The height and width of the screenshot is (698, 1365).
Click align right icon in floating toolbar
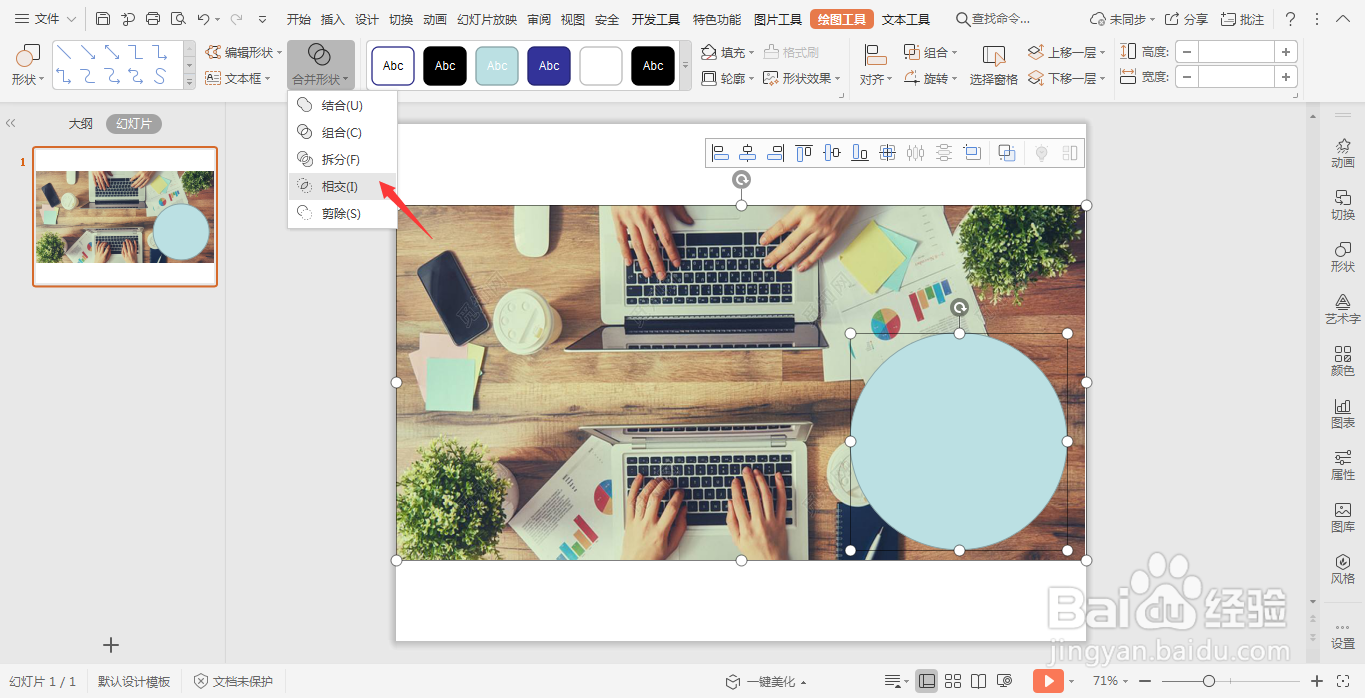point(776,153)
